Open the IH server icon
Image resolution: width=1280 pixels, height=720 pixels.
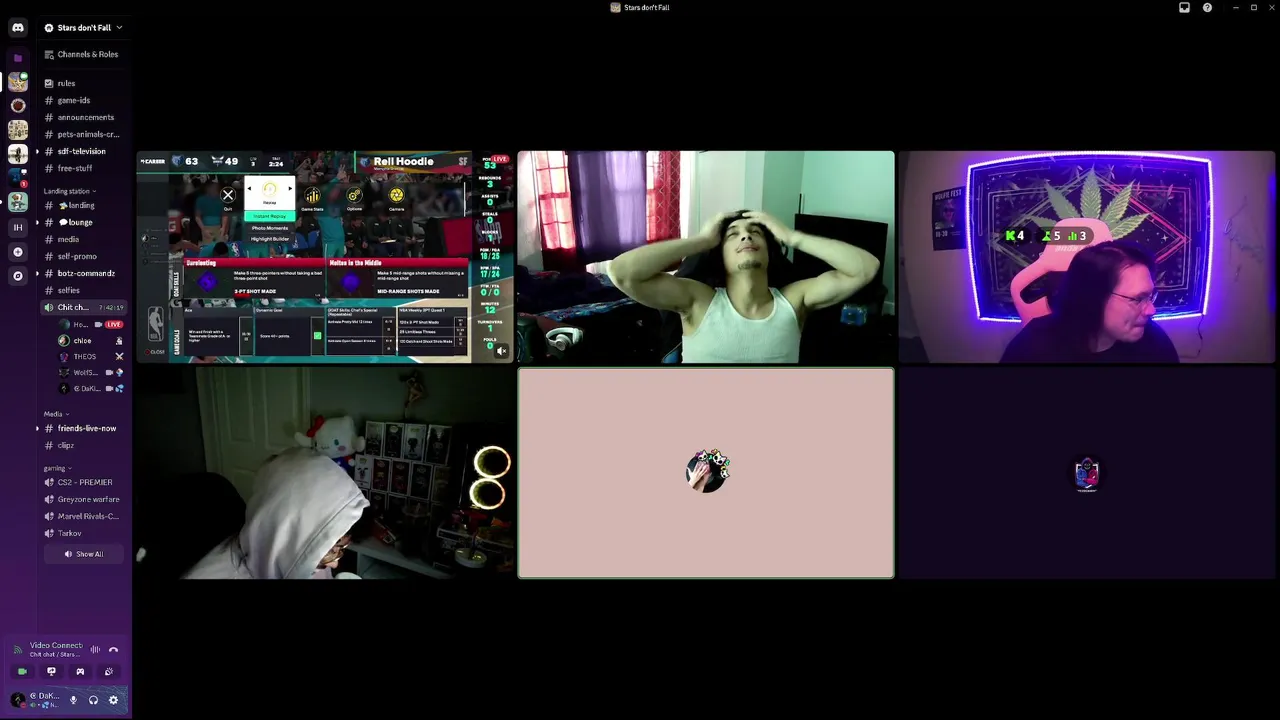pos(18,227)
